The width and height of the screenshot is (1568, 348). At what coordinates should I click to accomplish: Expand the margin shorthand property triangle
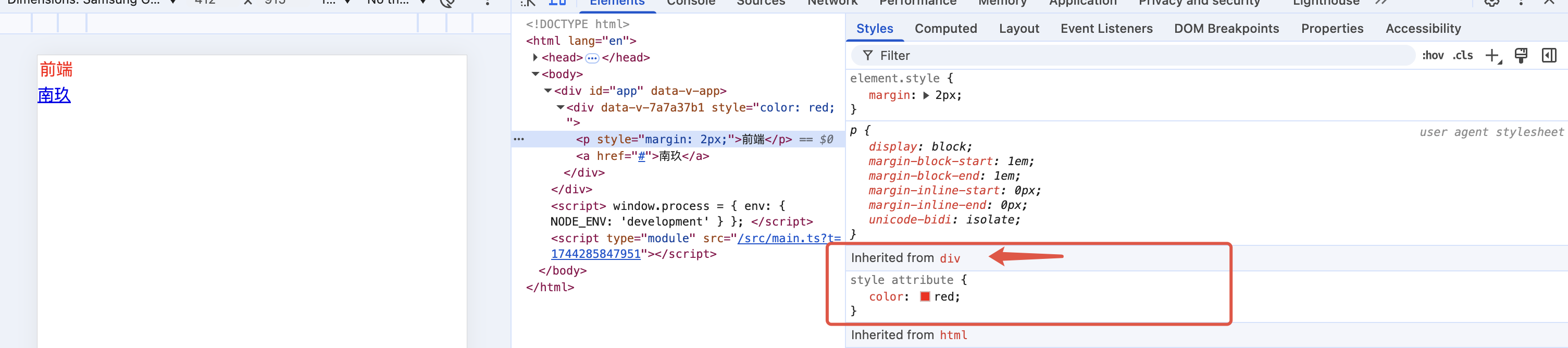pyautogui.click(x=926, y=95)
